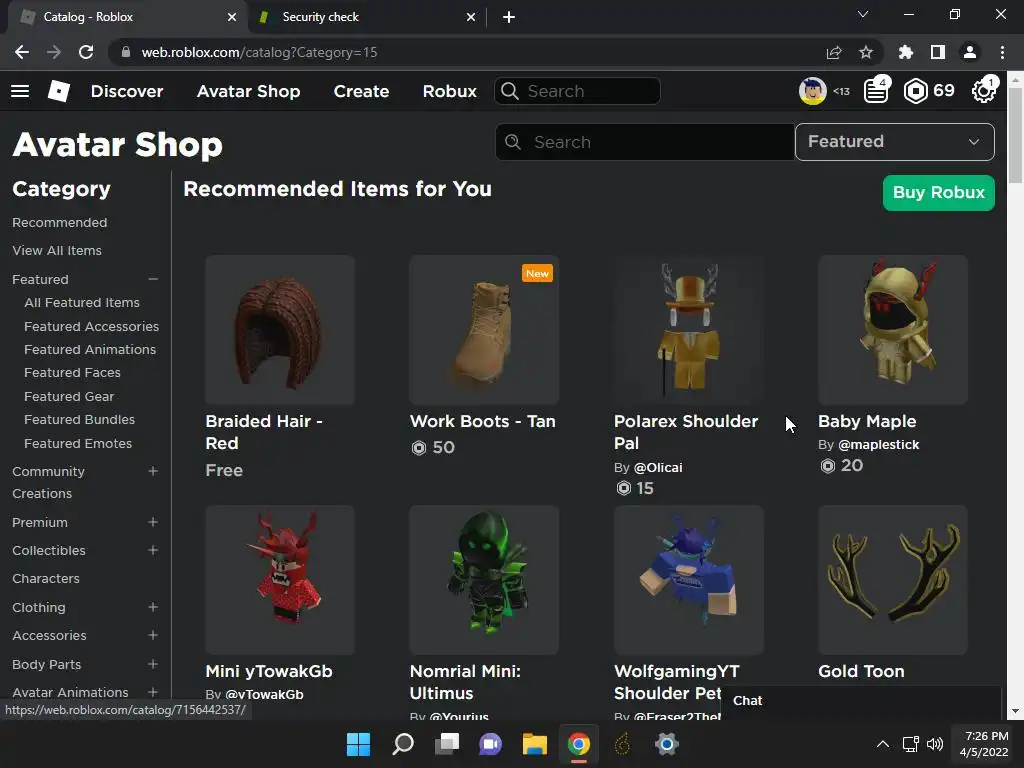1024x768 pixels.
Task: Open File Explorer from the taskbar
Action: tap(535, 744)
